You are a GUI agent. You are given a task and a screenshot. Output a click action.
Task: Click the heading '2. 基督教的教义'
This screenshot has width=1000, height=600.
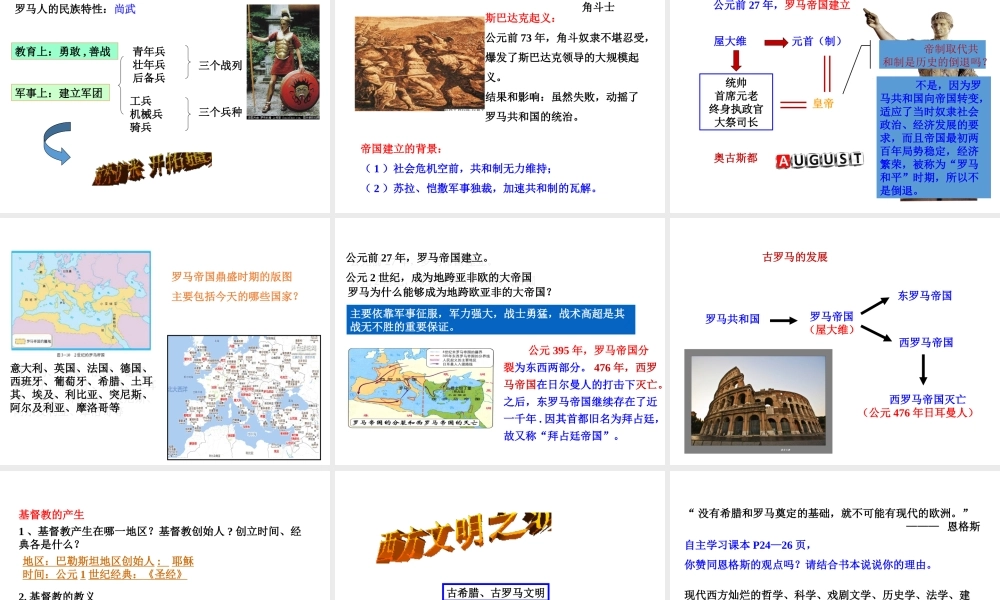56,596
